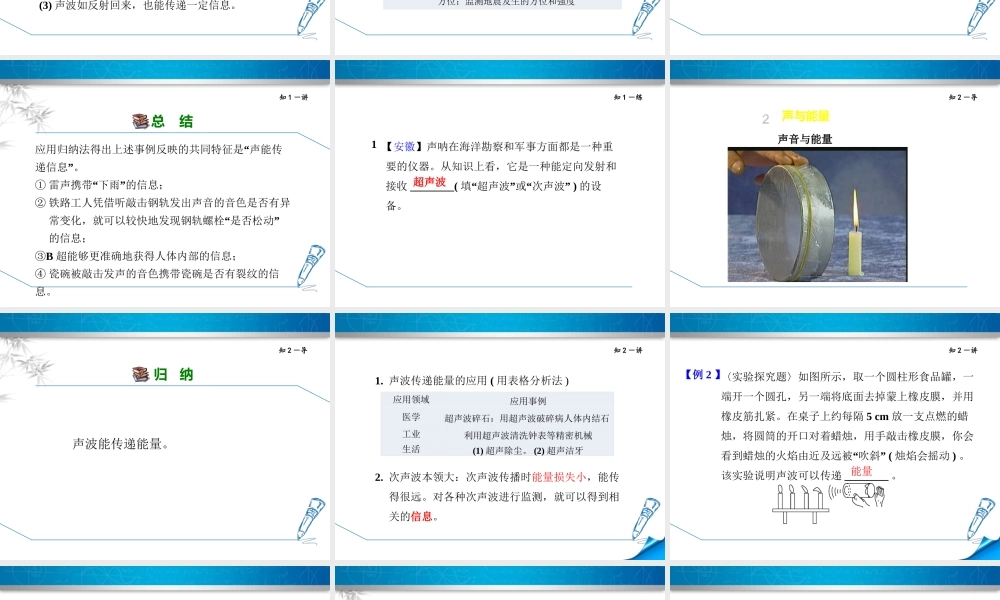Screen dimensions: 1000x600
Task: Click the caption '声音与能量'
Action: 805,139
